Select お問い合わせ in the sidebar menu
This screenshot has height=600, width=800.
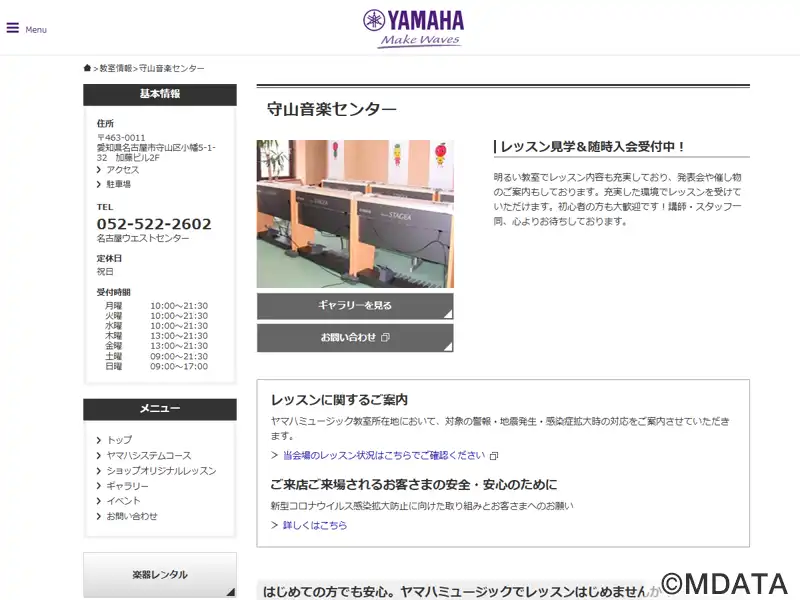pyautogui.click(x=132, y=516)
